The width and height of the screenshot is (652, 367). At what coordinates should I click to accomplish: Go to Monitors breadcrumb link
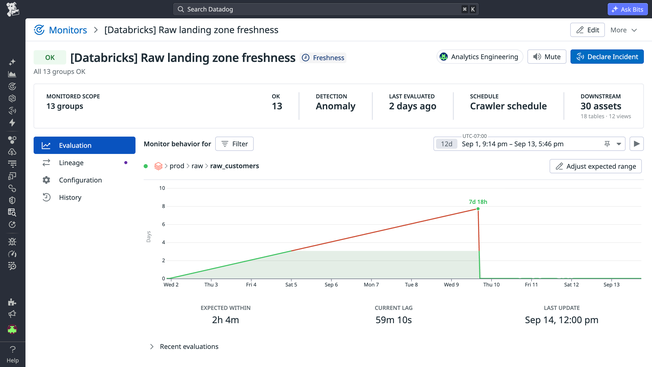(68, 30)
